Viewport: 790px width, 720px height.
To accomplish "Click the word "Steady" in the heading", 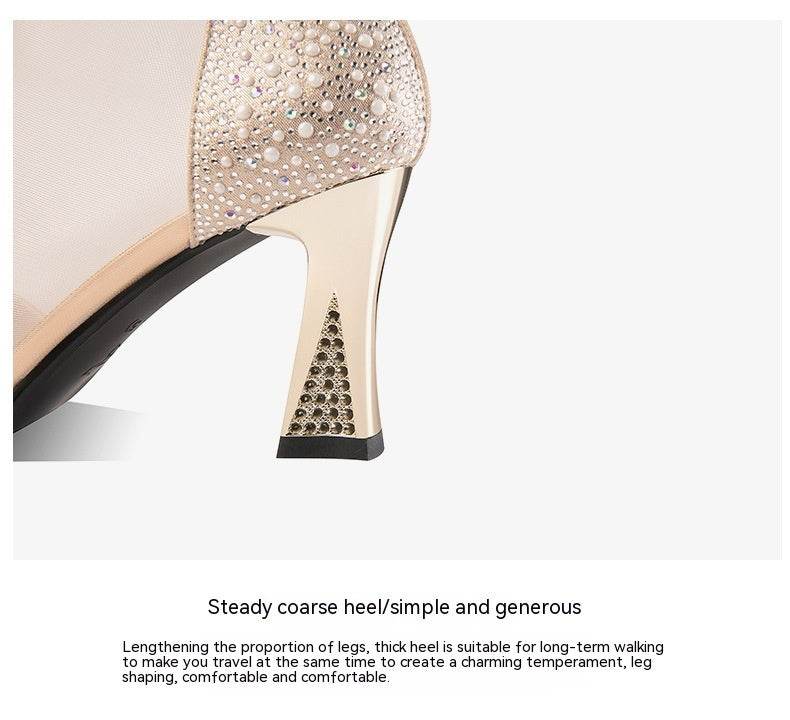I will pos(239,608).
